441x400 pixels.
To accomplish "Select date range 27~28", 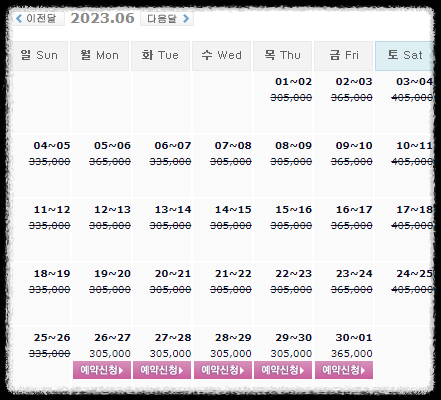I will 173,338.
